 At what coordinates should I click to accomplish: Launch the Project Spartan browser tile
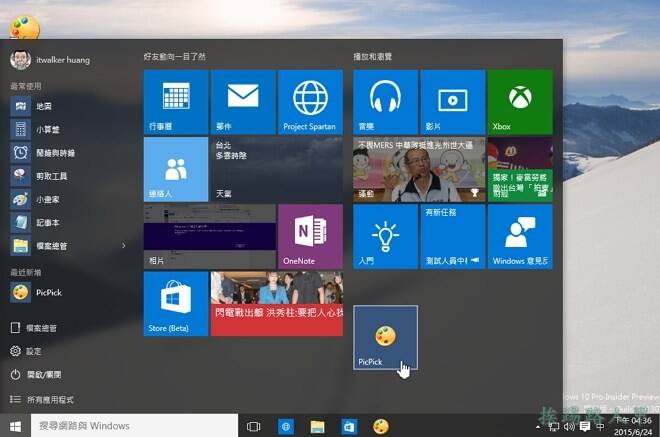point(311,102)
